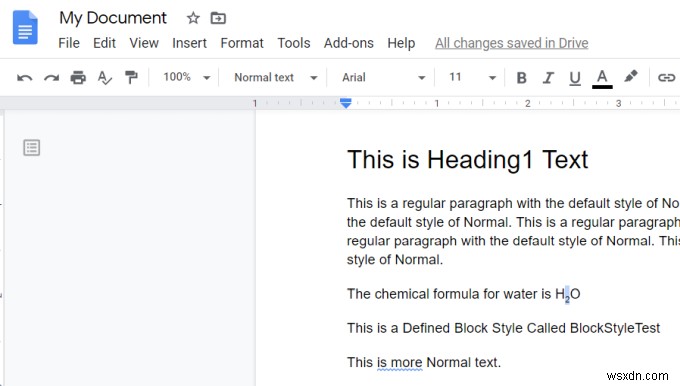The height and width of the screenshot is (386, 680).
Task: Open the move-to-folder icon
Action: tap(218, 18)
